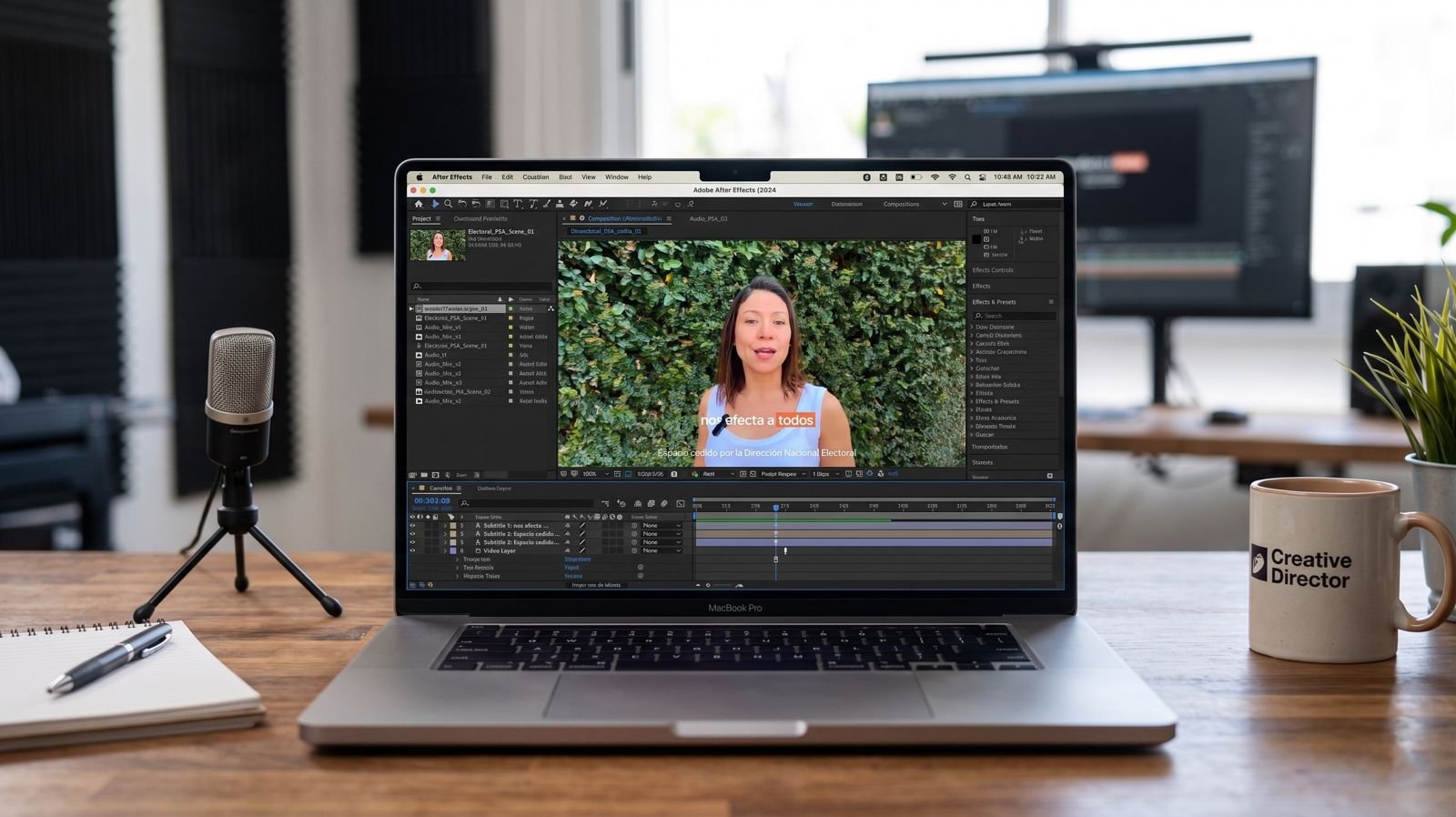The height and width of the screenshot is (817, 1456).
Task: Open the View menu
Action: (x=589, y=177)
